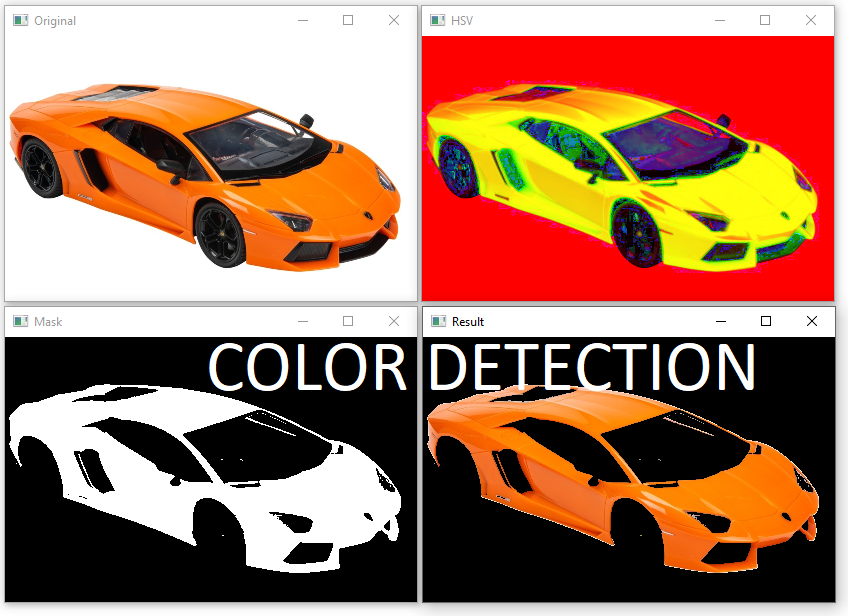
Task: Click the orange car in Original window
Action: click(205, 176)
